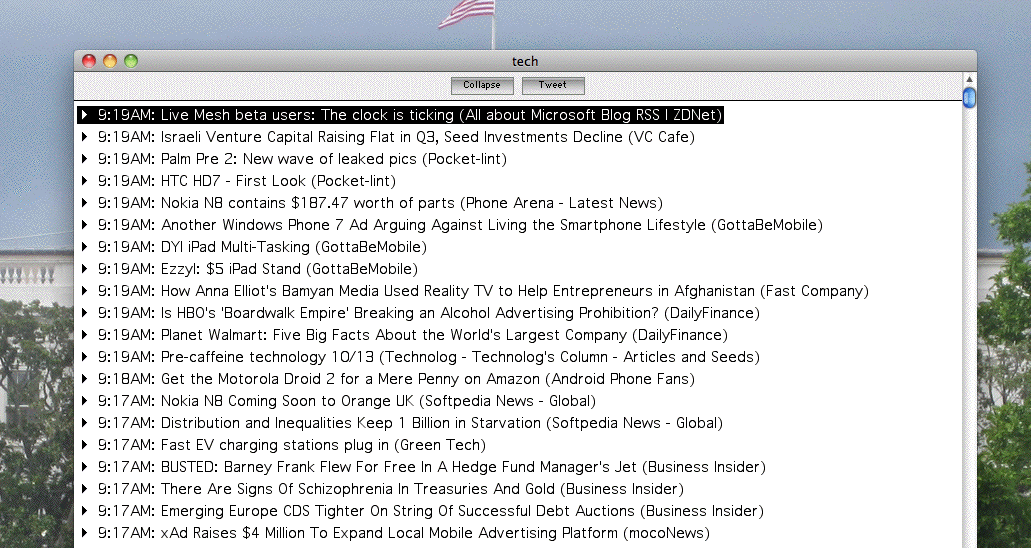Expand the Live Mesh beta users item
The height and width of the screenshot is (548, 1031).
click(86, 115)
